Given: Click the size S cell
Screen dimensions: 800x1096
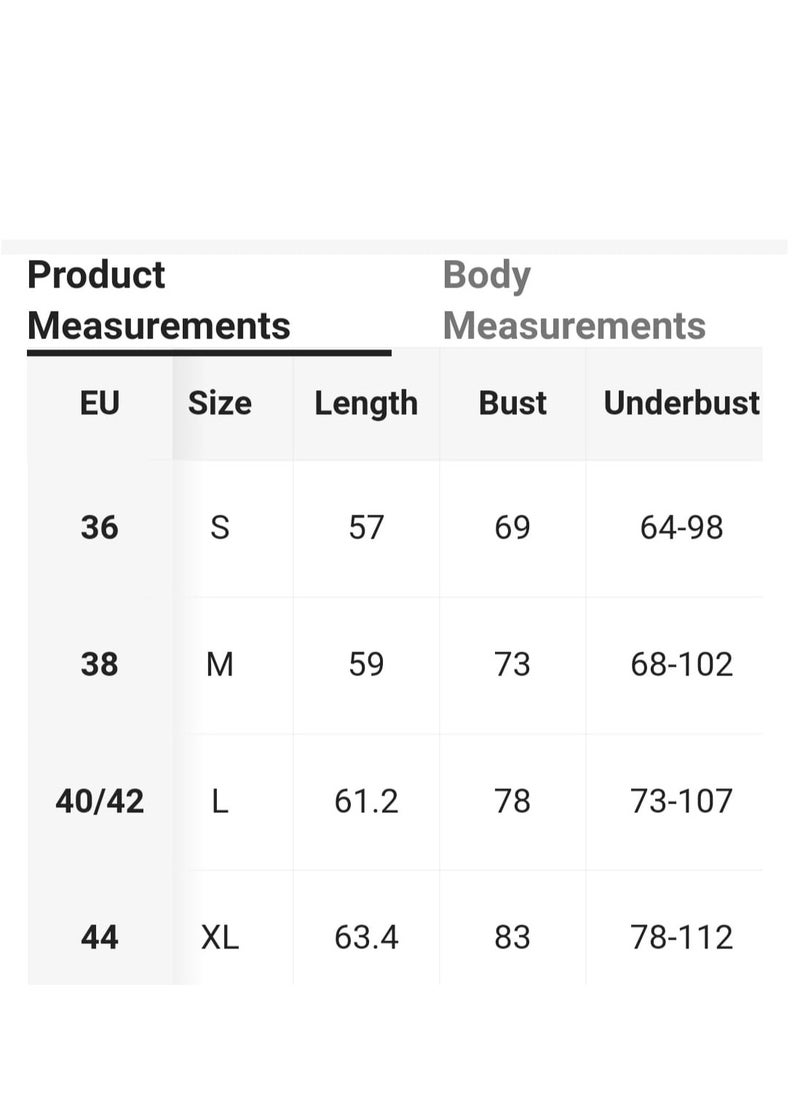Looking at the screenshot, I should tap(219, 527).
